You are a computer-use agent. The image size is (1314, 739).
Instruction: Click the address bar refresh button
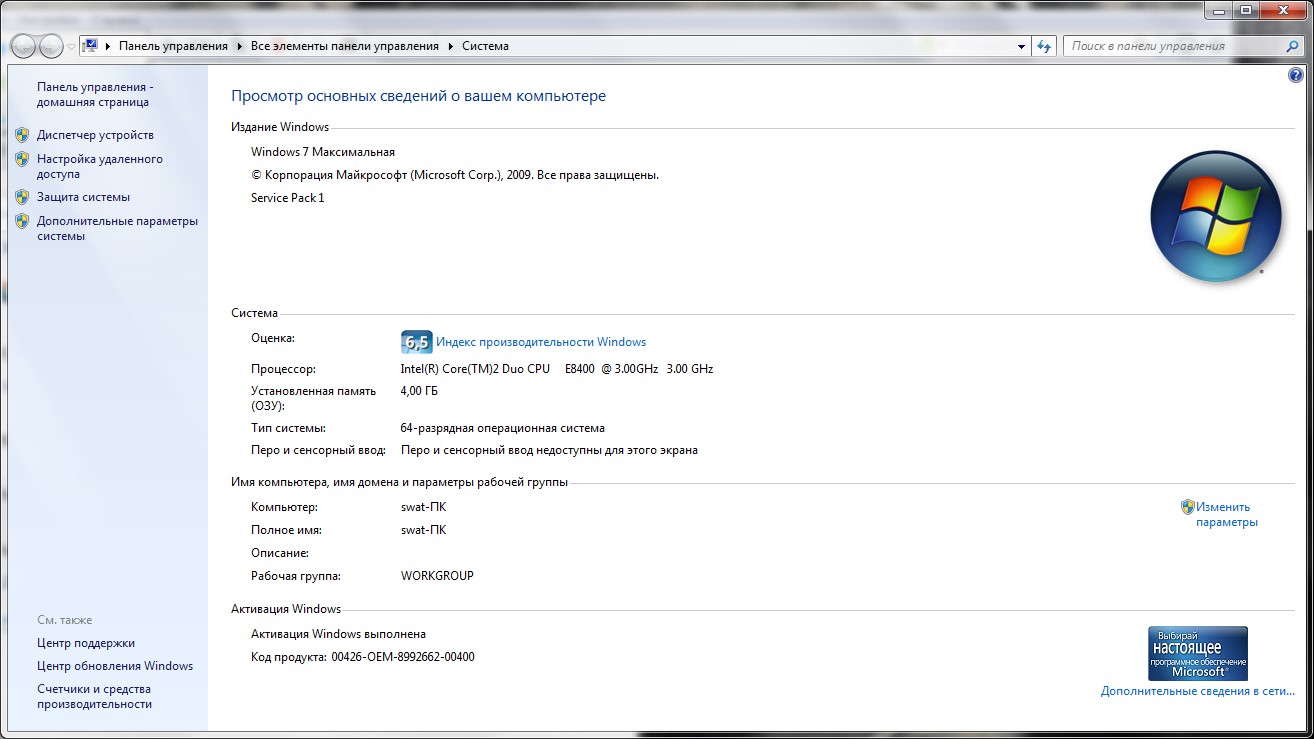tap(1045, 46)
